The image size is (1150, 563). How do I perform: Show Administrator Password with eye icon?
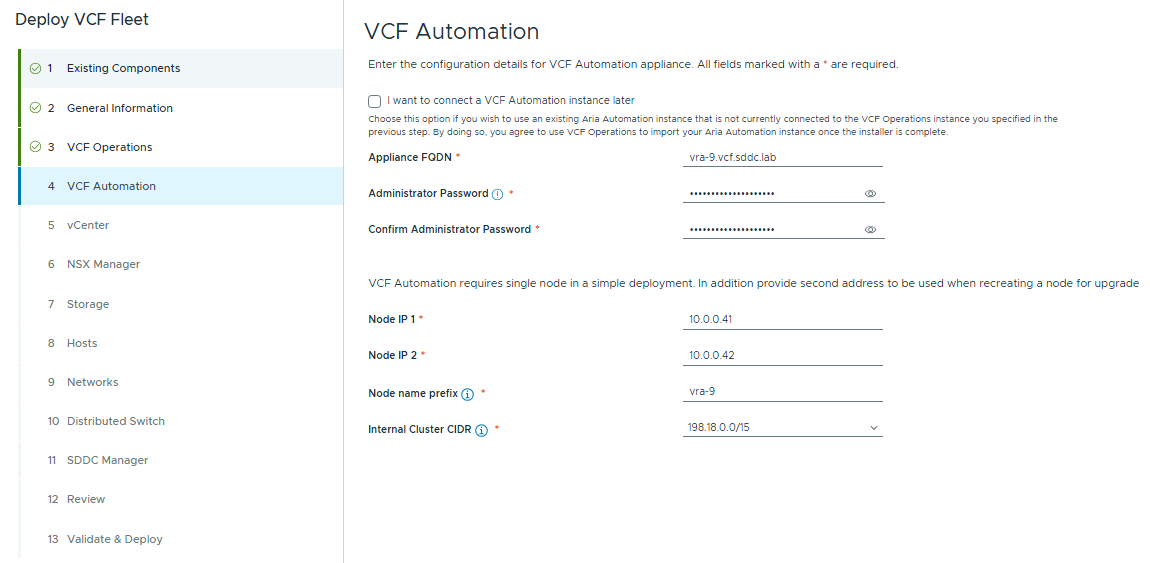click(870, 194)
